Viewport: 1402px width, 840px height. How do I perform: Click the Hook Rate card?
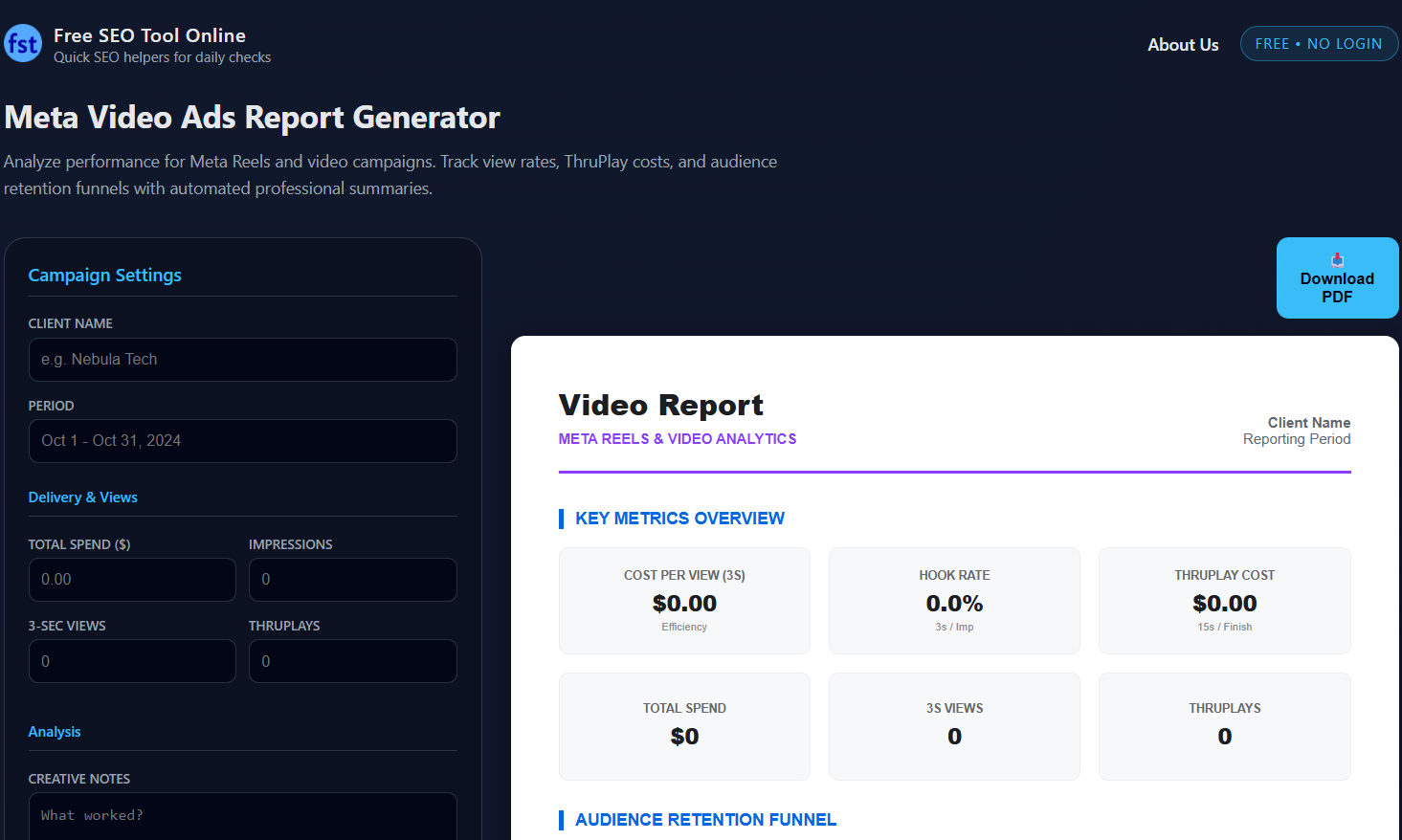click(954, 601)
